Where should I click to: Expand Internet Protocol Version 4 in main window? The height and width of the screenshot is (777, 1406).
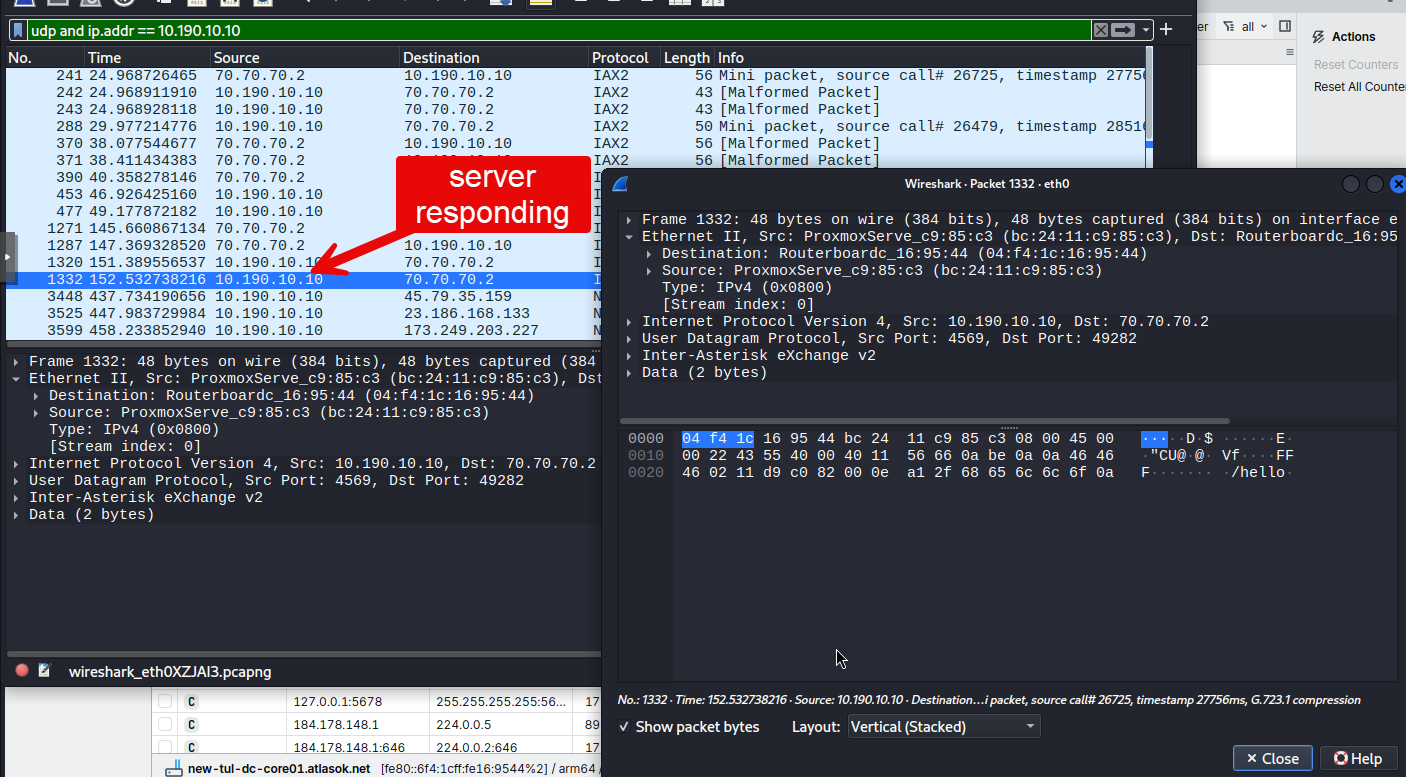coord(16,464)
